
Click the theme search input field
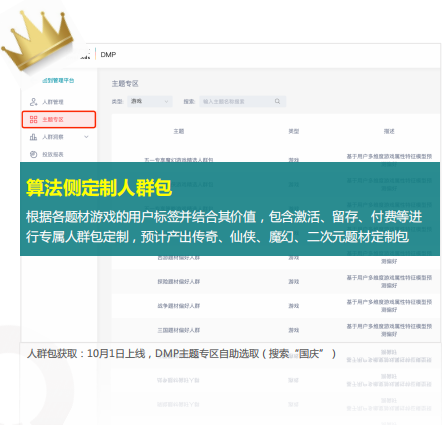(x=242, y=101)
